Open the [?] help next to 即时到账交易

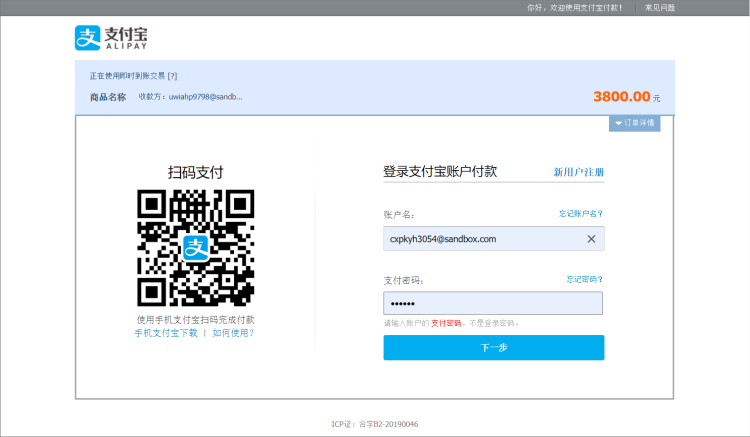point(172,76)
